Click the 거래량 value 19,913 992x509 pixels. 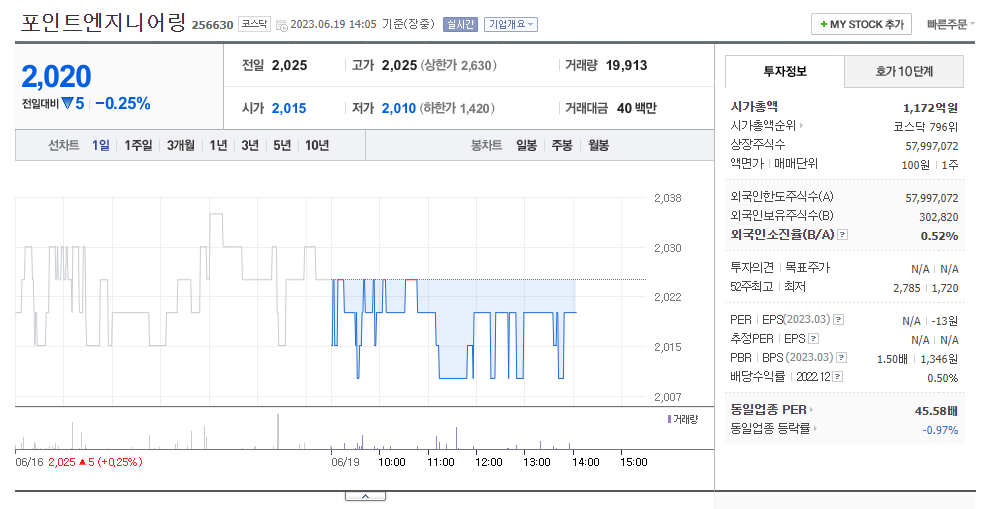click(x=626, y=65)
